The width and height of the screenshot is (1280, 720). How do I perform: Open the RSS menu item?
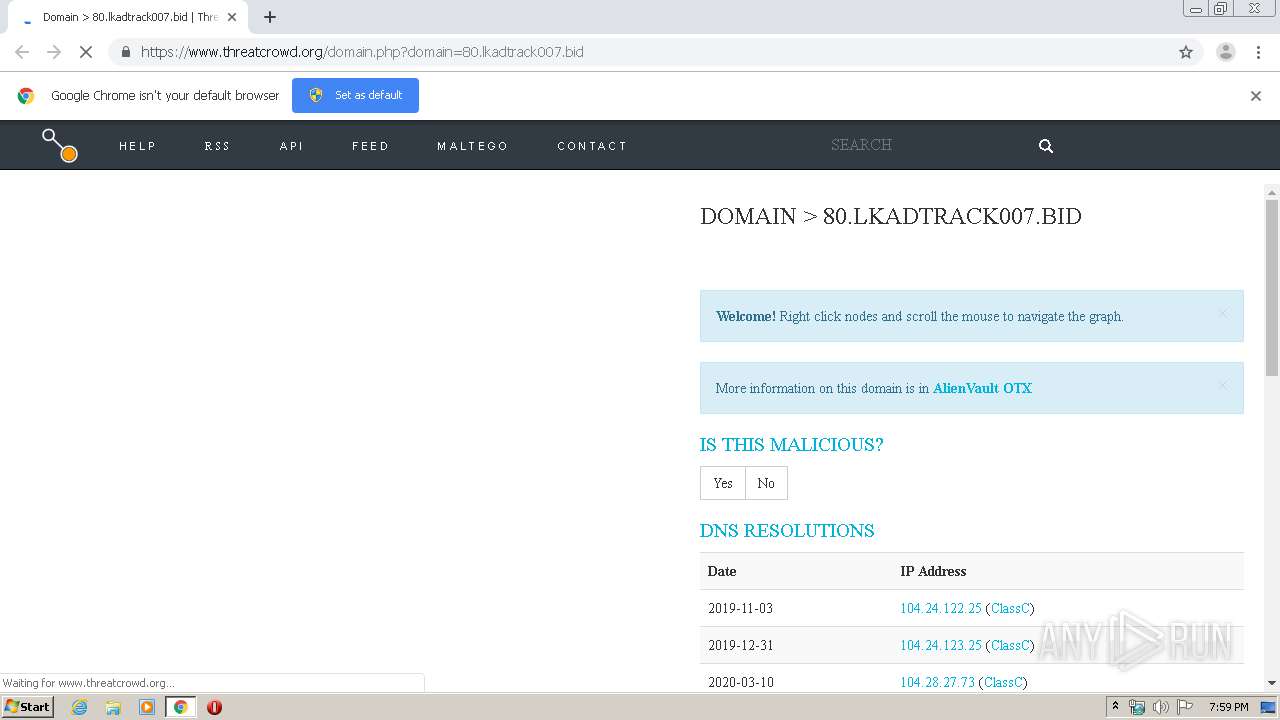coord(218,146)
